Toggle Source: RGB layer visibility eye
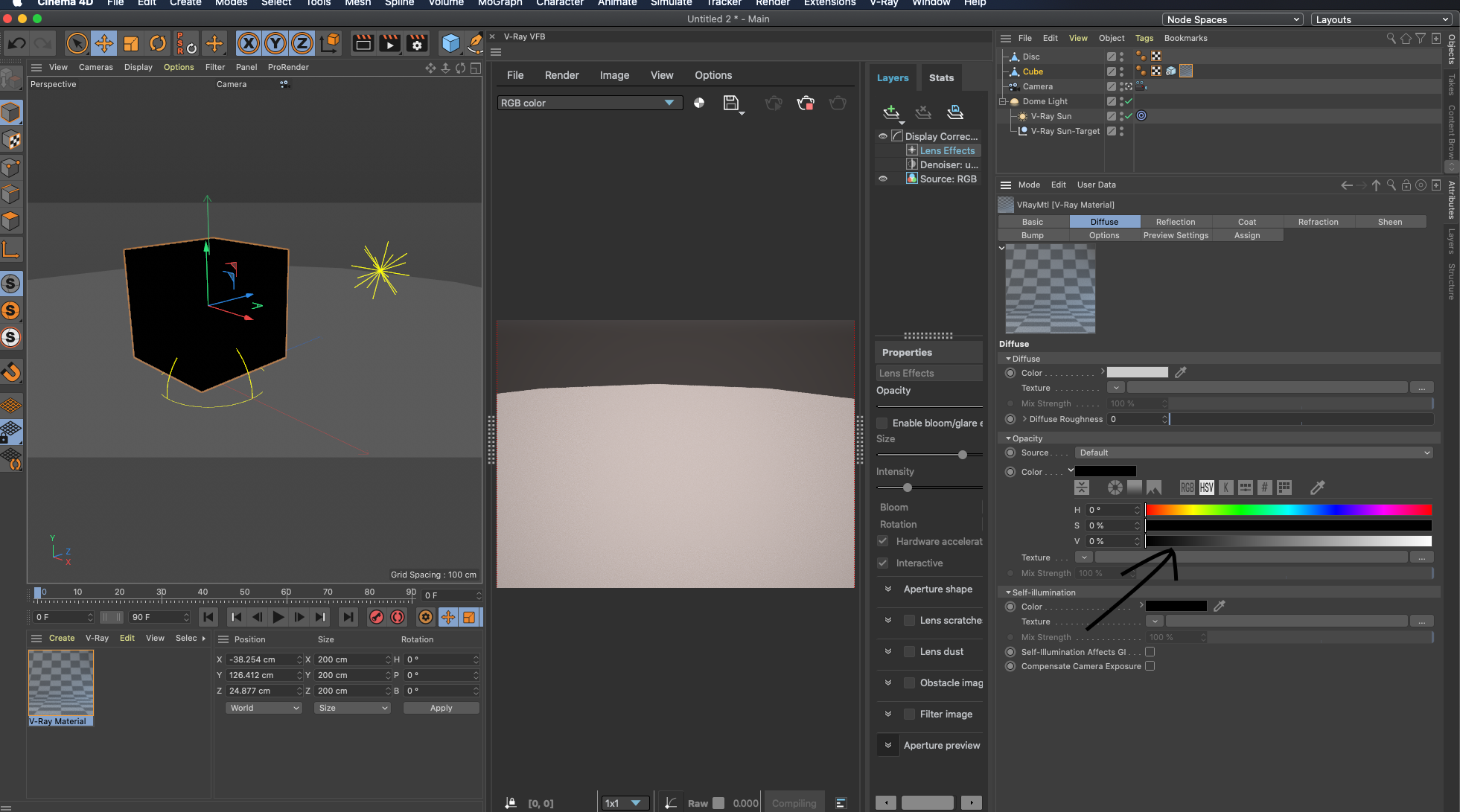Viewport: 1460px width, 812px height. coord(883,179)
